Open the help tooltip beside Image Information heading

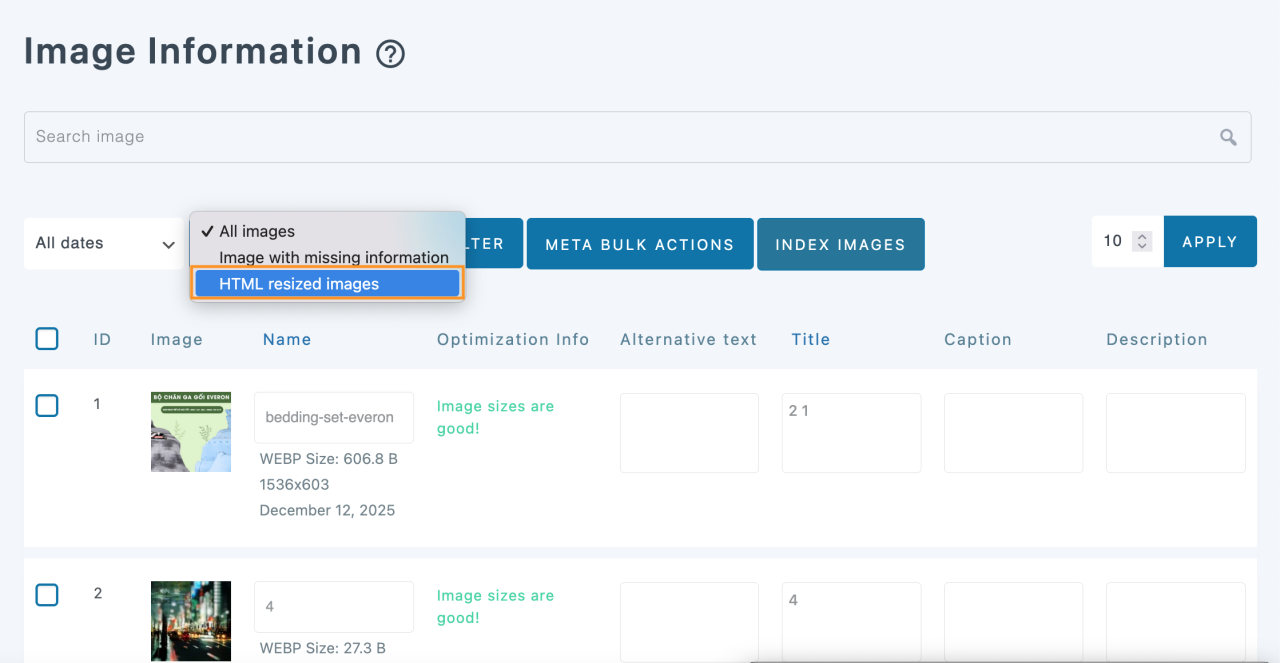click(x=390, y=55)
